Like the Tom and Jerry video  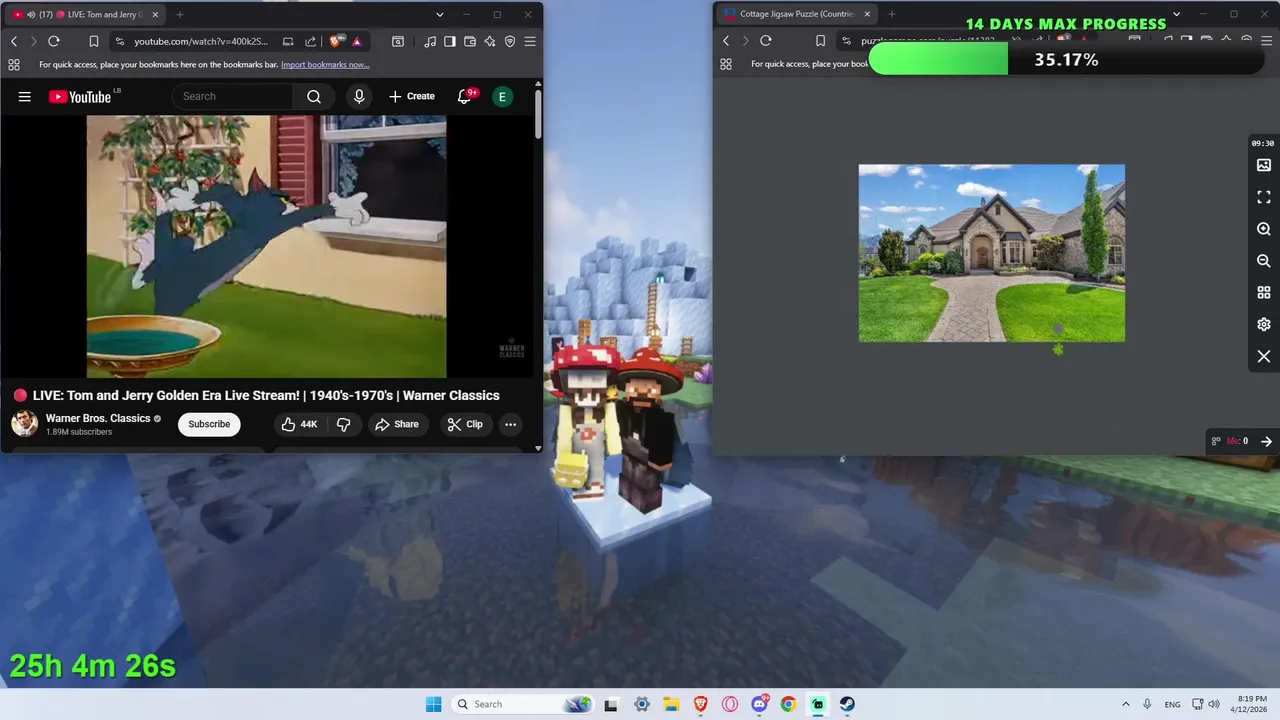tap(299, 424)
